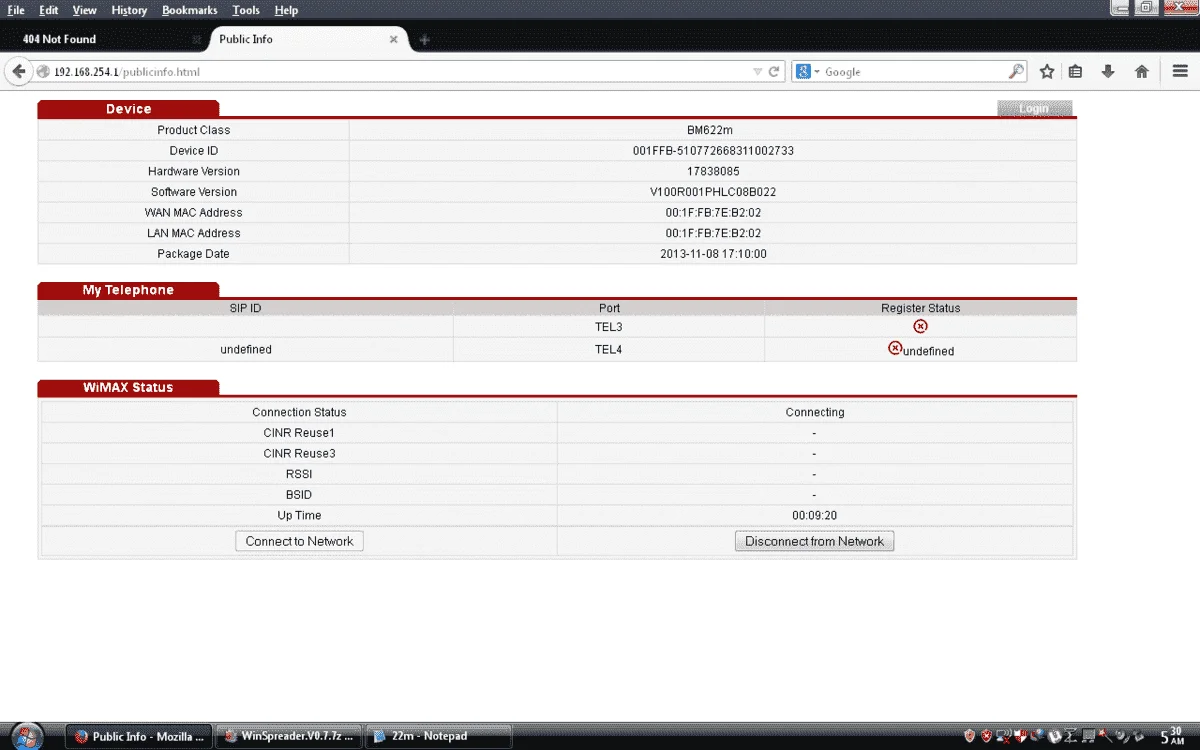Select the Package Date 2013-11-08 17:10:00
The image size is (1200, 750).
713,254
